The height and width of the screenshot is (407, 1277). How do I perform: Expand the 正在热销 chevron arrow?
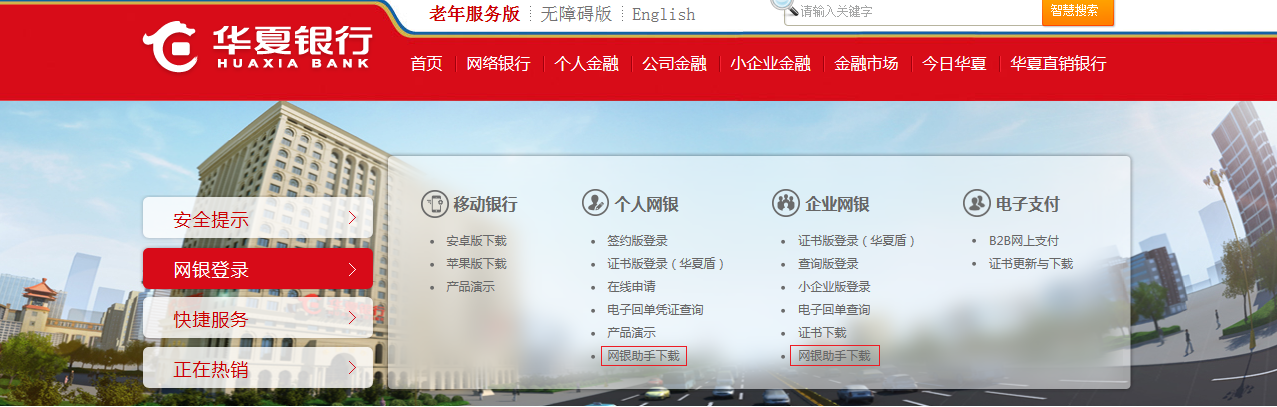pos(352,368)
